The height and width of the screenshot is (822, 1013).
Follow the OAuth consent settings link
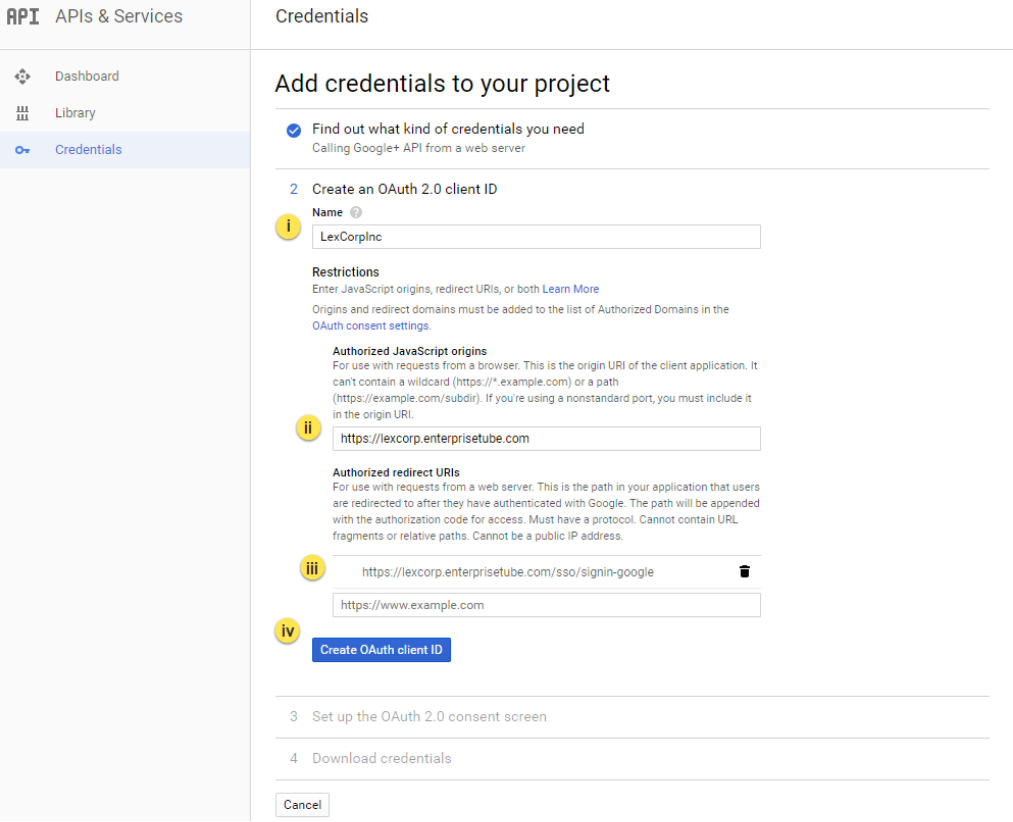pos(371,326)
